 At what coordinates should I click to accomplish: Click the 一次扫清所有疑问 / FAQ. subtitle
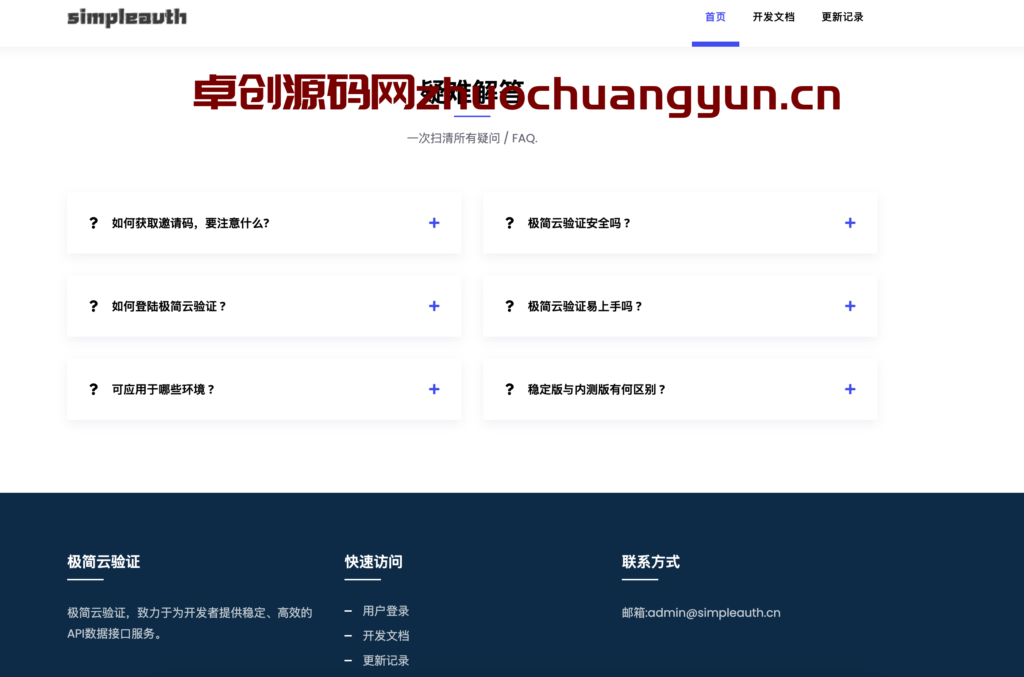472,138
